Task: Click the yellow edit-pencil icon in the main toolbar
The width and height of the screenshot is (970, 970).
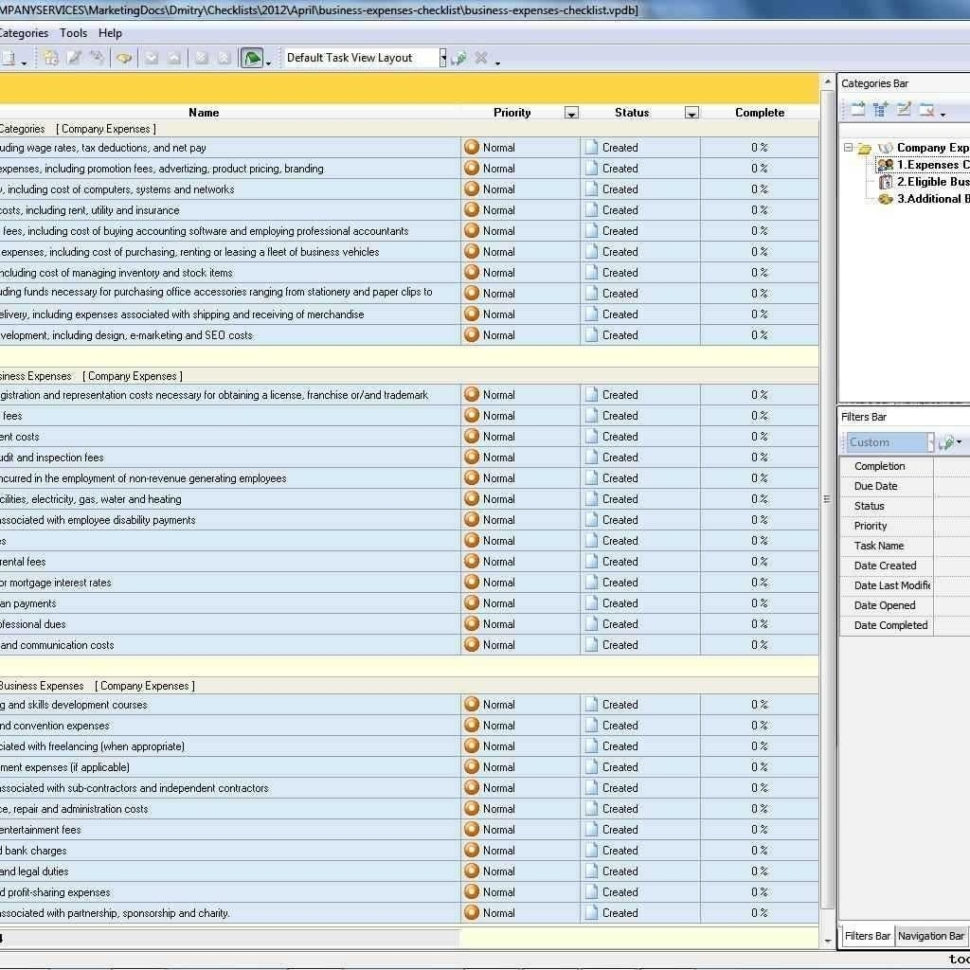Action: coord(74,58)
